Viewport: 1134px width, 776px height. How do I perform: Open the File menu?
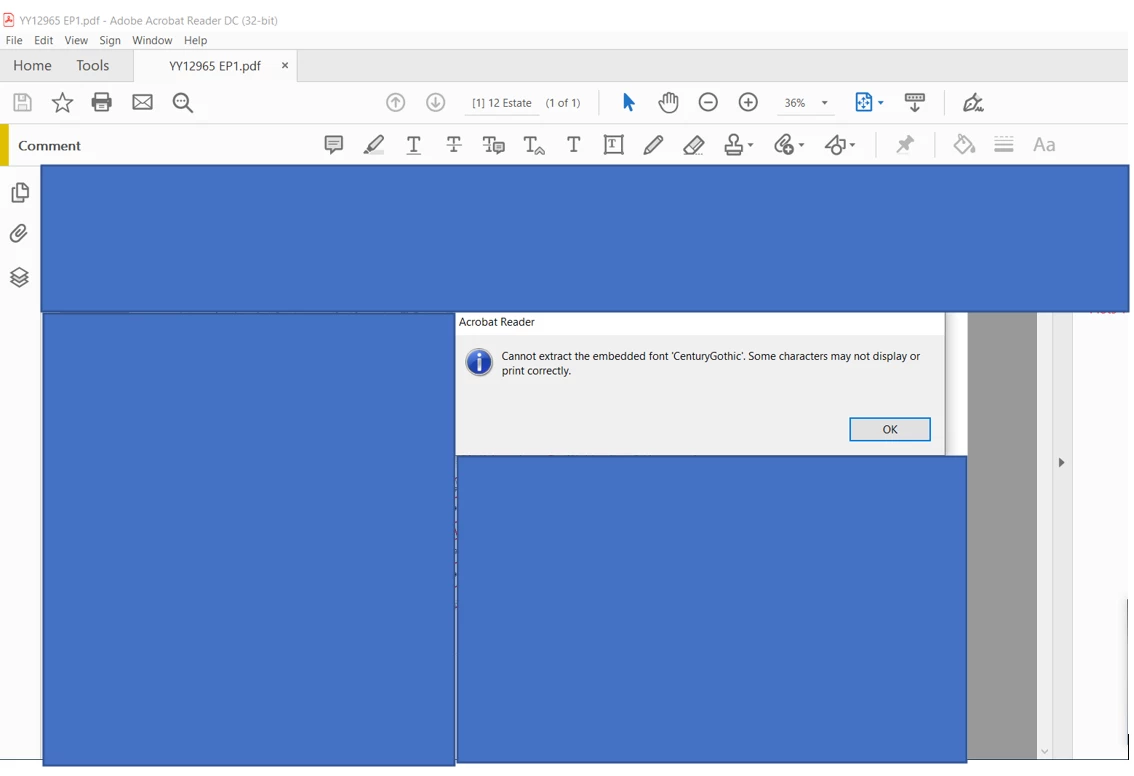(14, 40)
